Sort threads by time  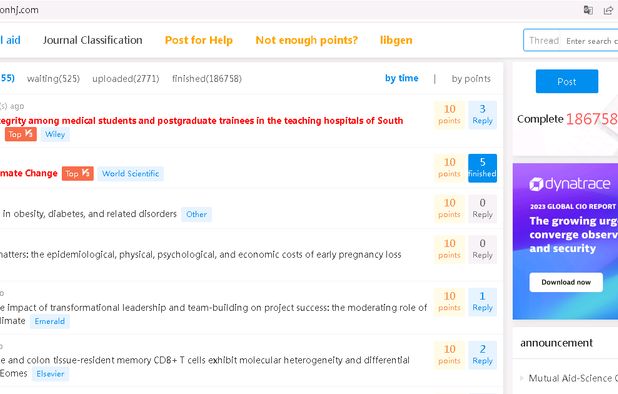pyautogui.click(x=402, y=78)
